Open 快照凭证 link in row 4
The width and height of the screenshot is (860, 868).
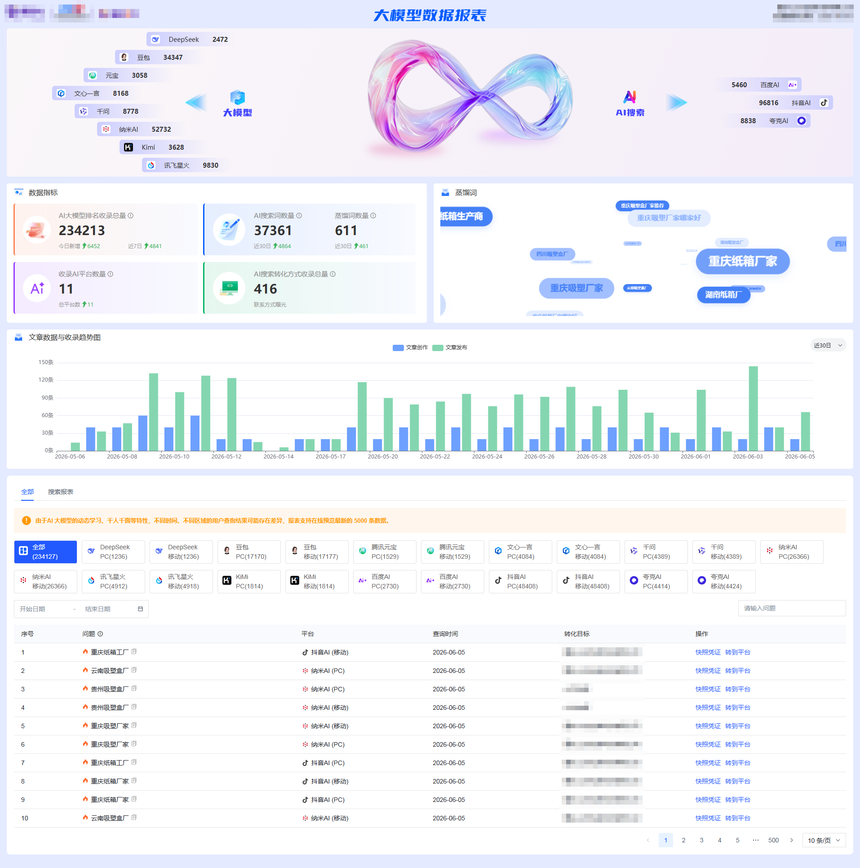pyautogui.click(x=708, y=707)
